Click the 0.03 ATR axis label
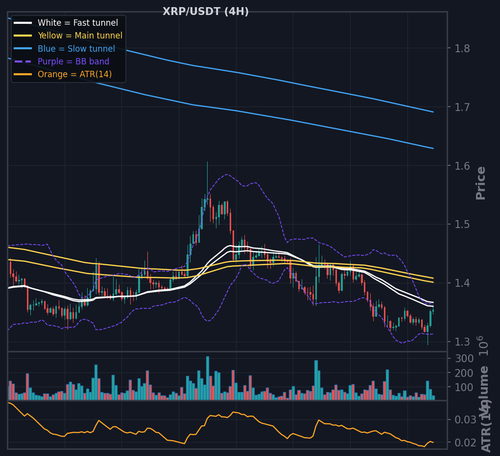The image size is (500, 456). [465, 419]
